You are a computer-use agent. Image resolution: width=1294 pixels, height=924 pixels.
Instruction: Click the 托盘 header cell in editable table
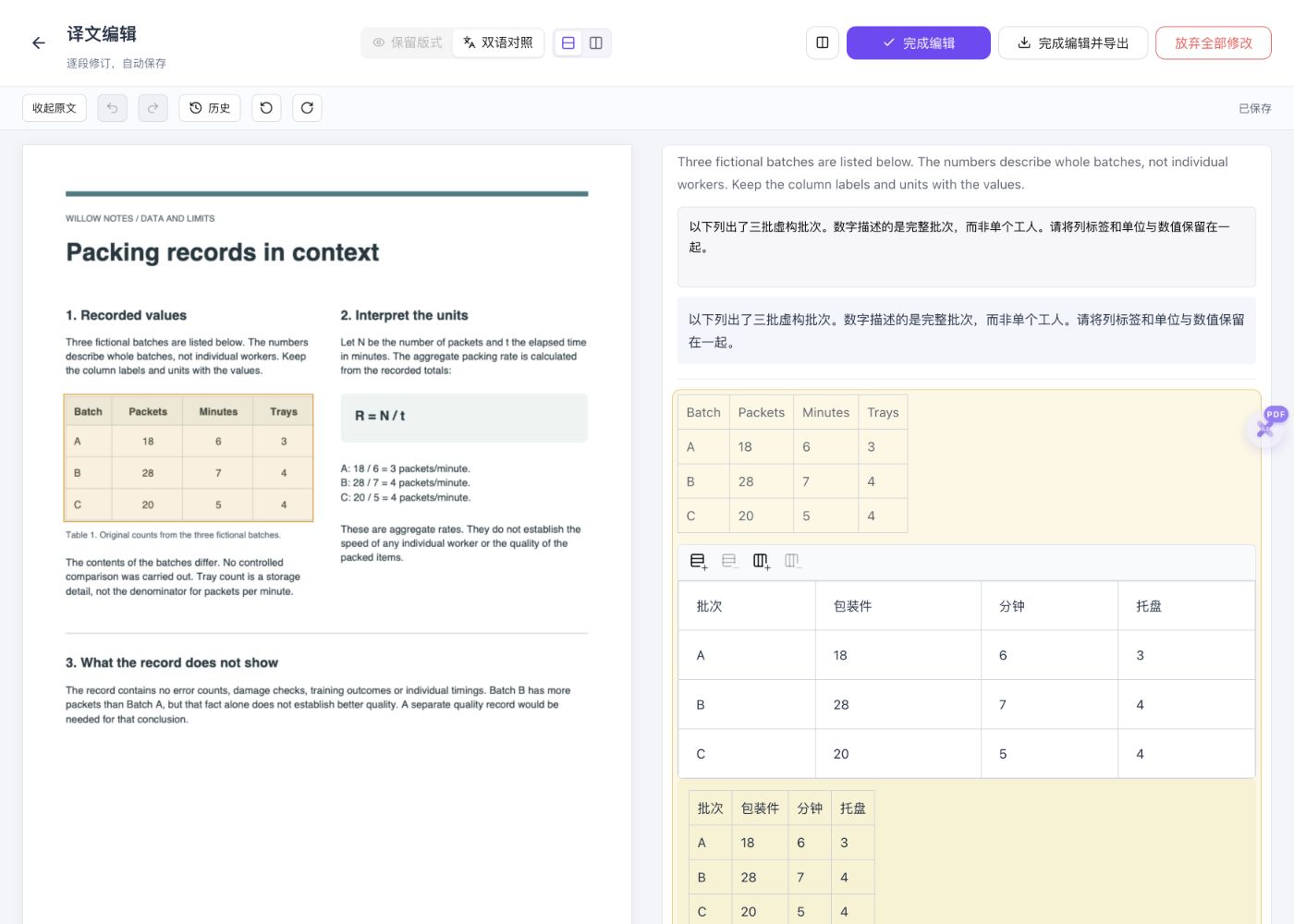[1187, 606]
